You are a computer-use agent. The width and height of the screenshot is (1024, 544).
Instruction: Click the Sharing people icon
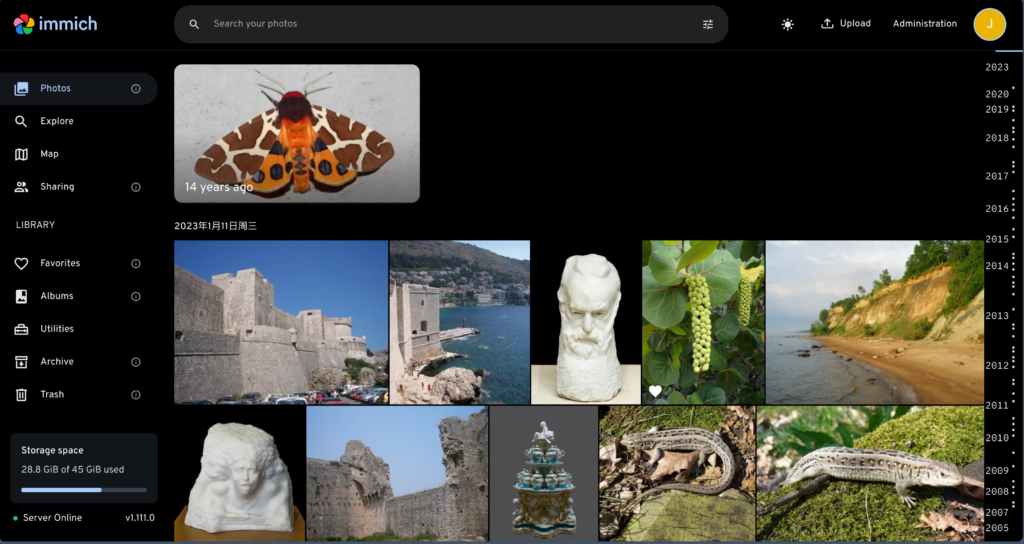click(22, 187)
